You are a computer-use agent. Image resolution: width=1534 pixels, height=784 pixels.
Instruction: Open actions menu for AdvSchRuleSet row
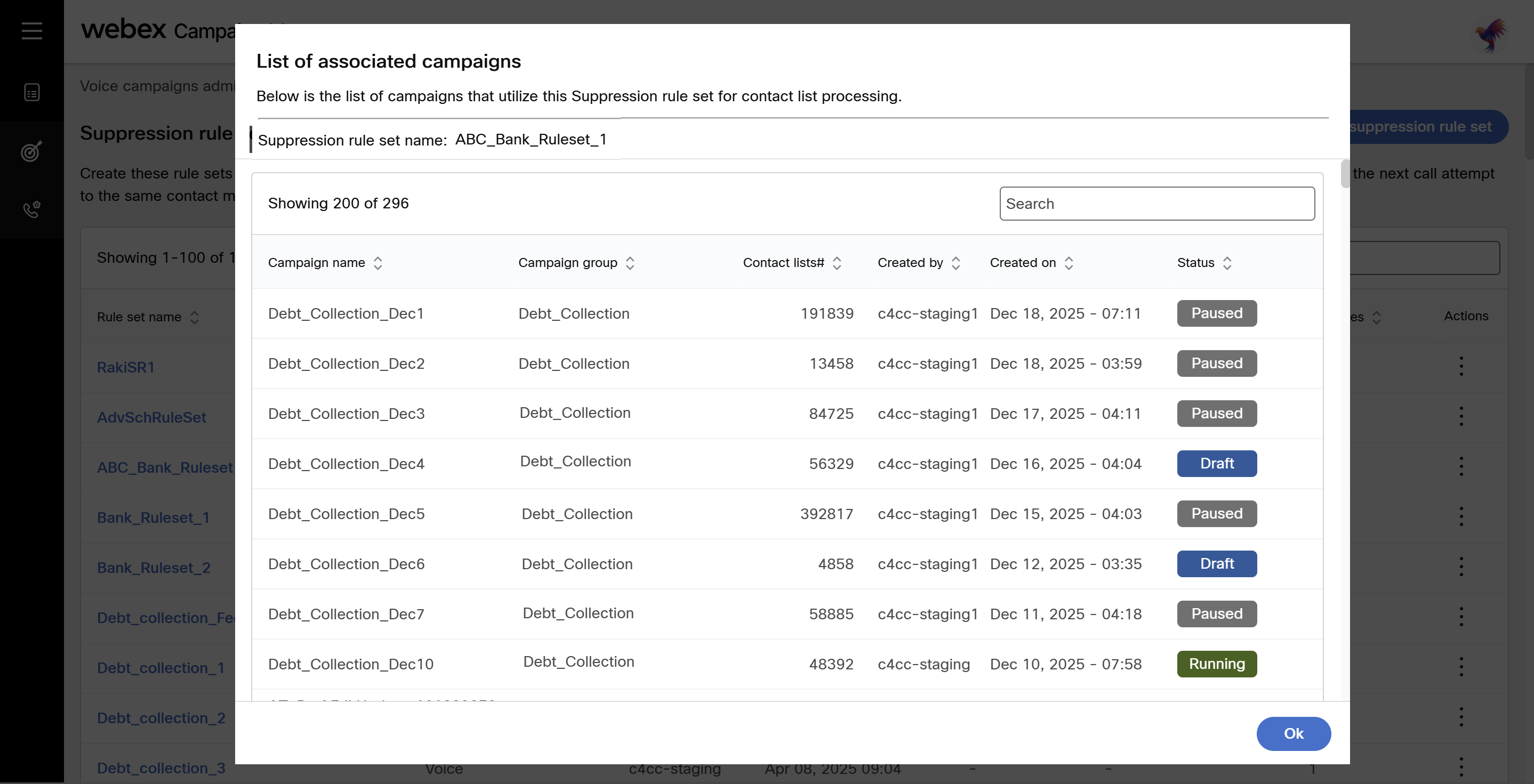(x=1461, y=416)
